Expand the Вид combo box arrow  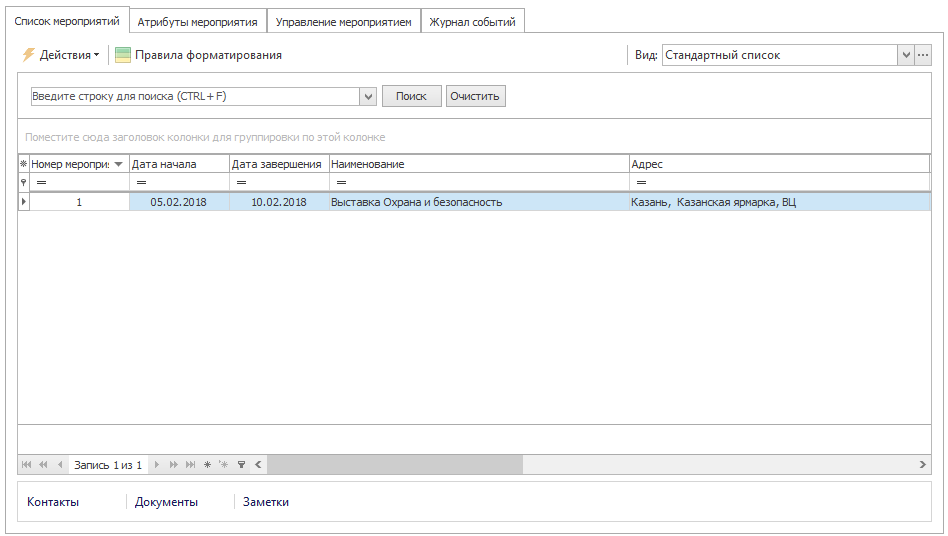[906, 55]
